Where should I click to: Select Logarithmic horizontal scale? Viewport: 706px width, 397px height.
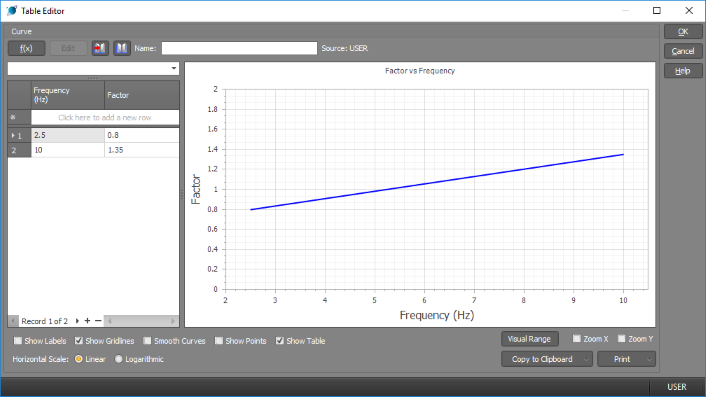coord(118,359)
